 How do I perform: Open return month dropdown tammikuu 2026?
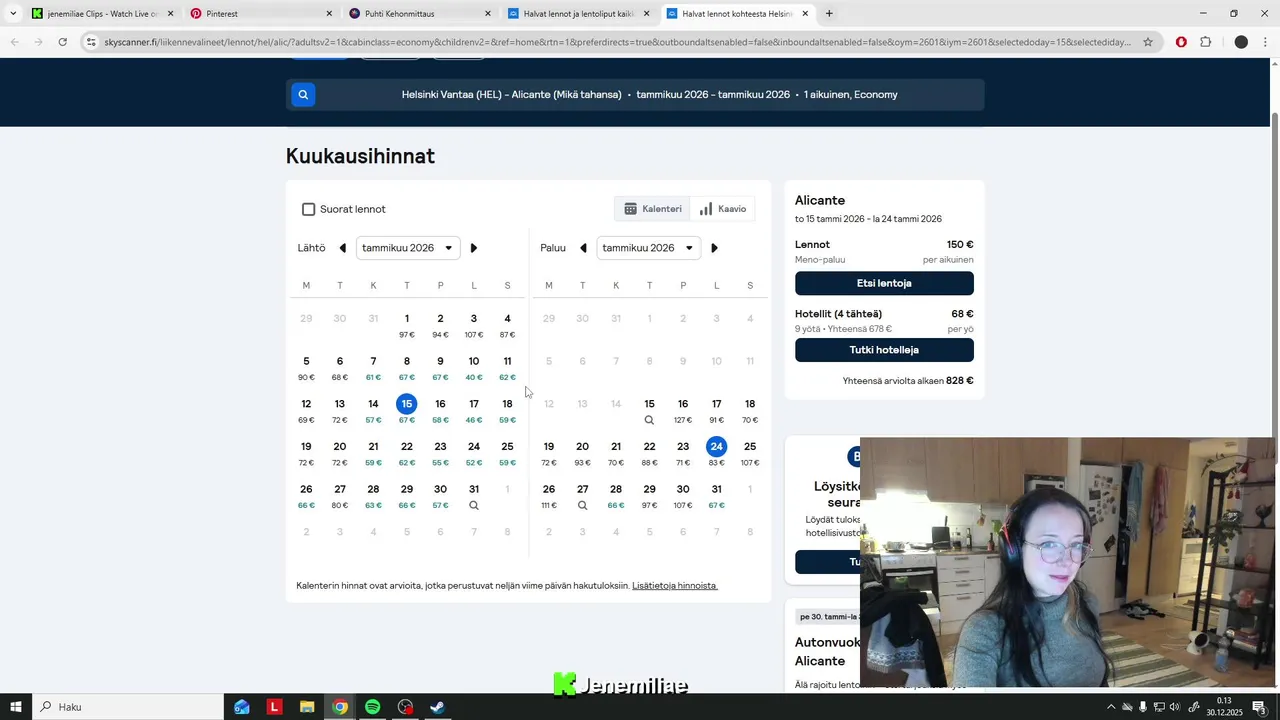tap(648, 248)
